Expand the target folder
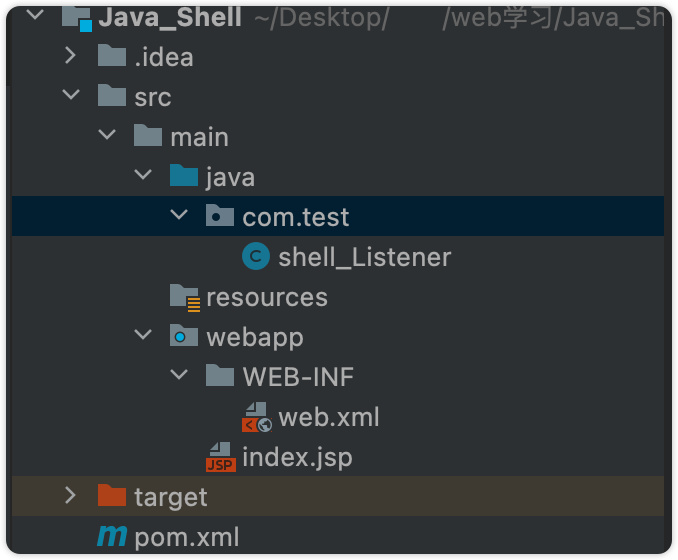 click(70, 496)
